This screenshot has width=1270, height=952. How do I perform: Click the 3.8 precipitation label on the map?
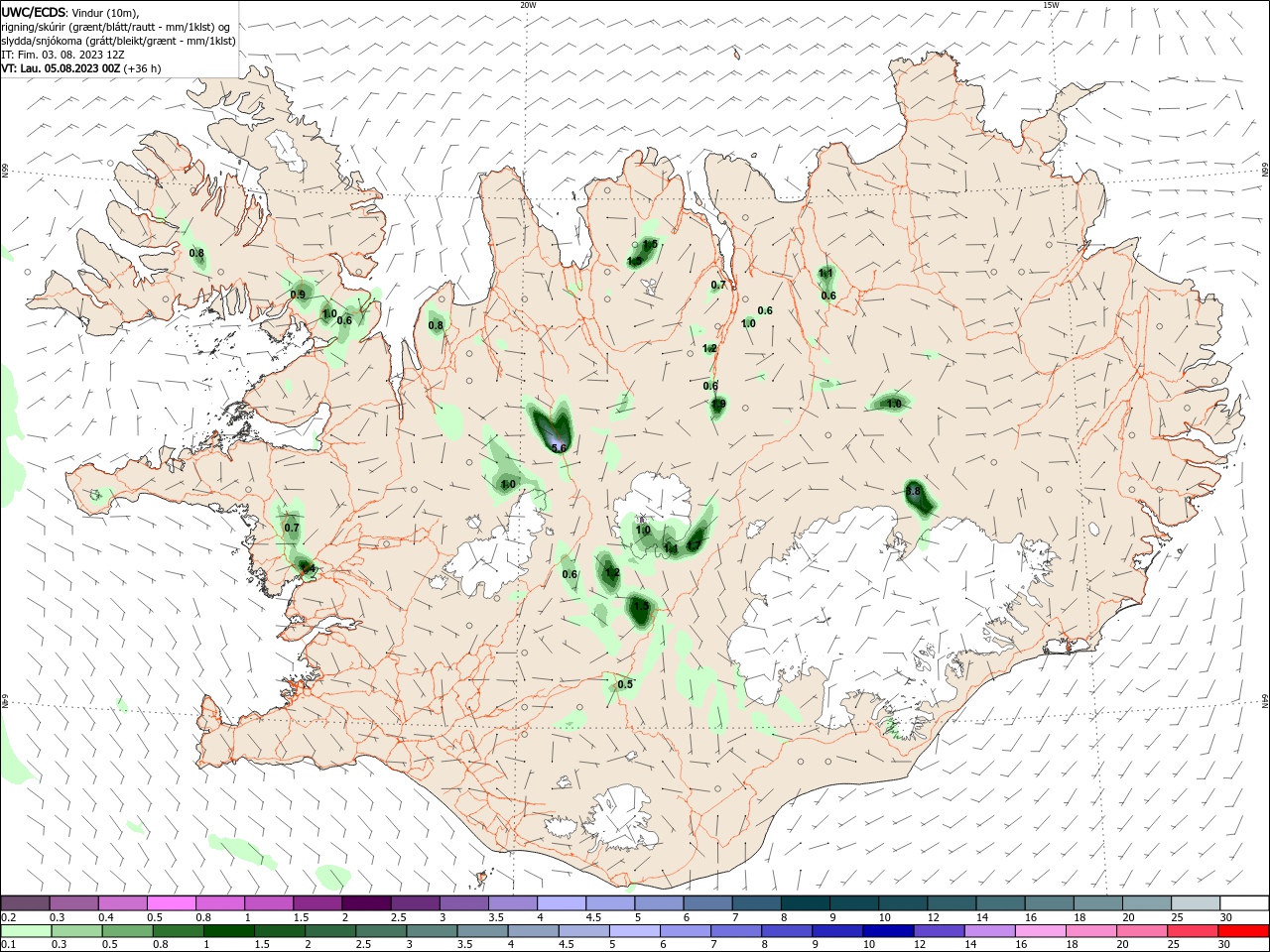tap(914, 491)
